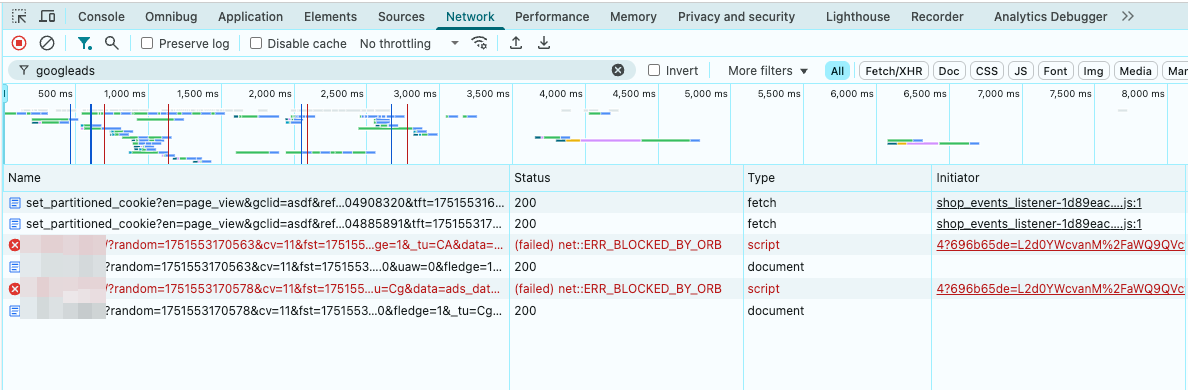This screenshot has width=1188, height=390.
Task: Filter by Img requests
Action: click(x=1093, y=71)
